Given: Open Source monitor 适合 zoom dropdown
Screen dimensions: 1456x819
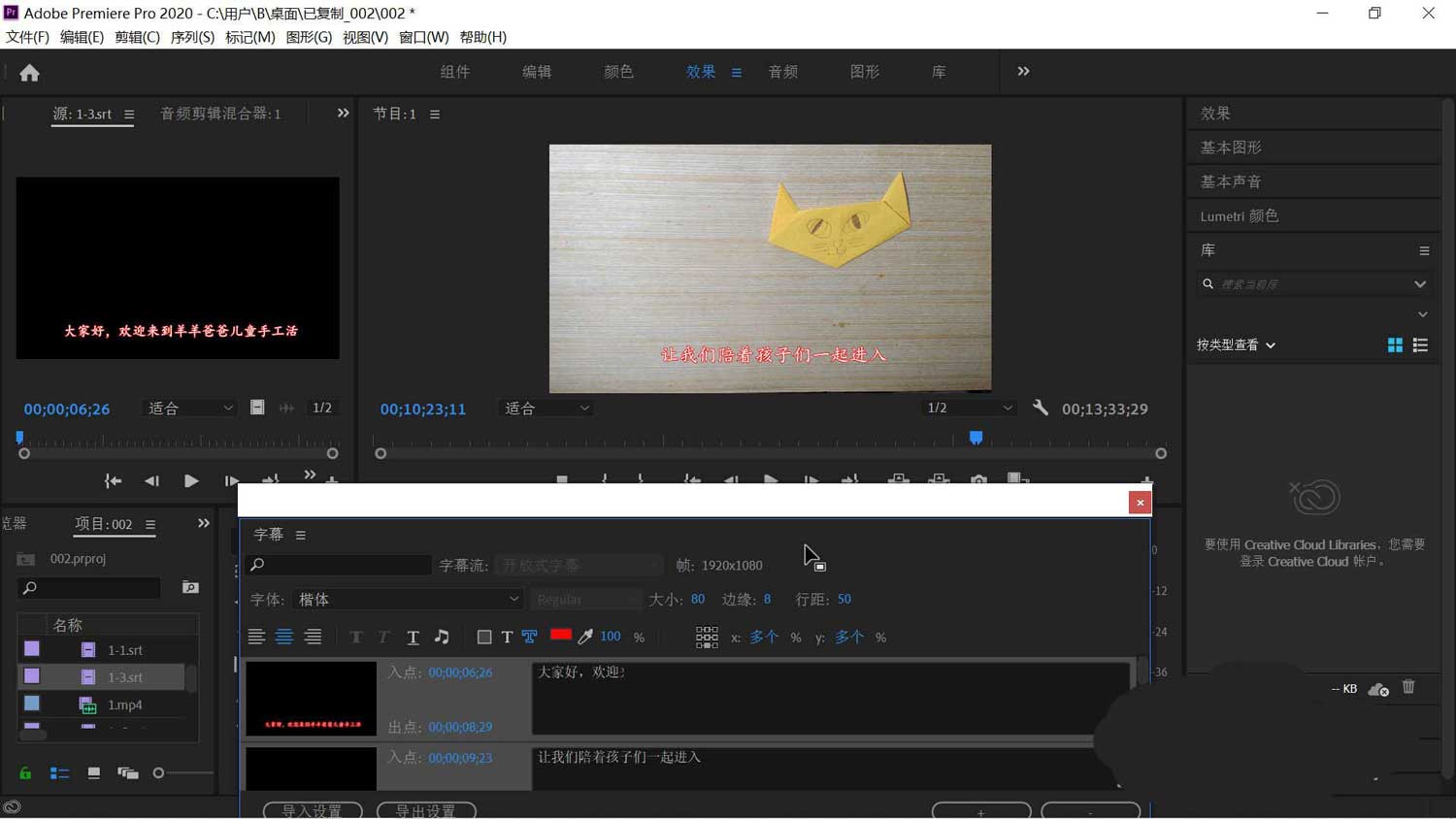Looking at the screenshot, I should (189, 409).
